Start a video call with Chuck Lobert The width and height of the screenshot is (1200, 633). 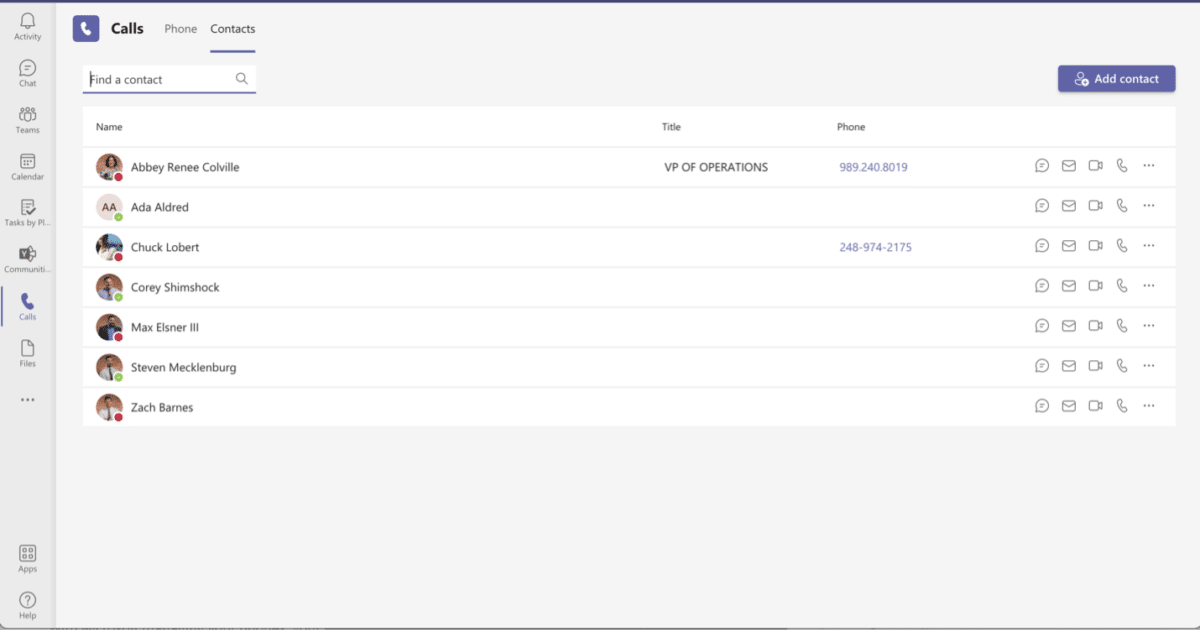[1095, 246]
